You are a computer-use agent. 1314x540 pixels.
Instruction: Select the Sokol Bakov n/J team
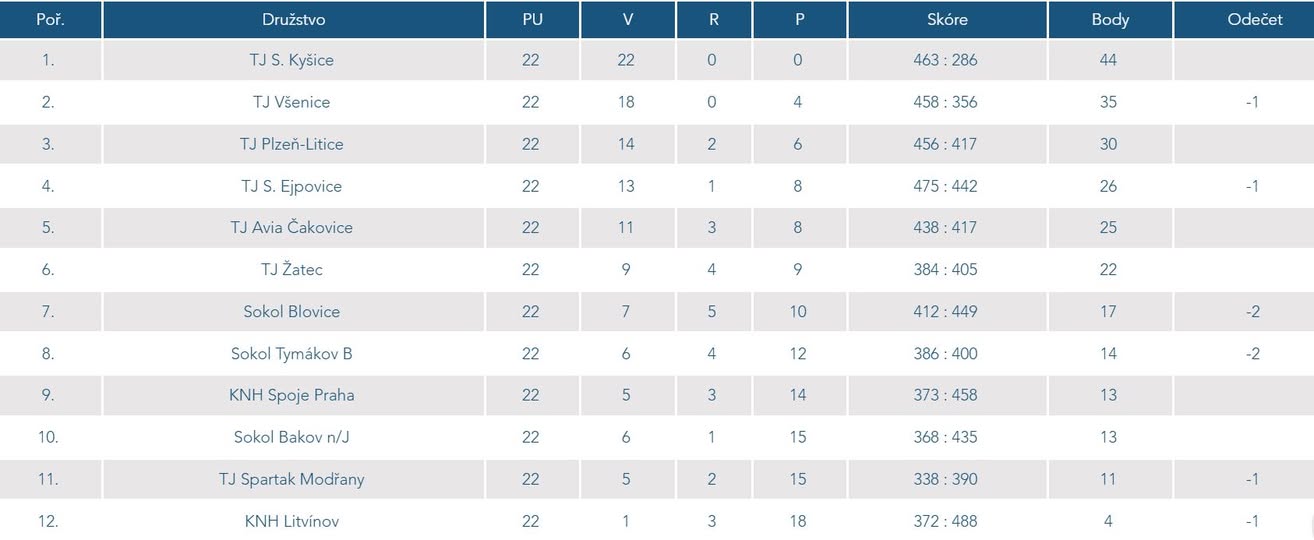pyautogui.click(x=292, y=438)
